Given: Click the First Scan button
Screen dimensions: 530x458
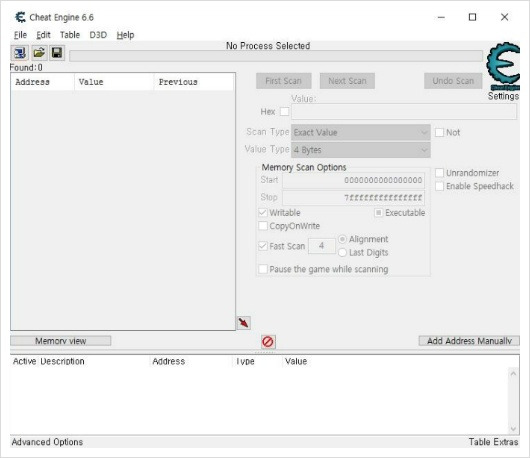Looking at the screenshot, I should pyautogui.click(x=284, y=81).
